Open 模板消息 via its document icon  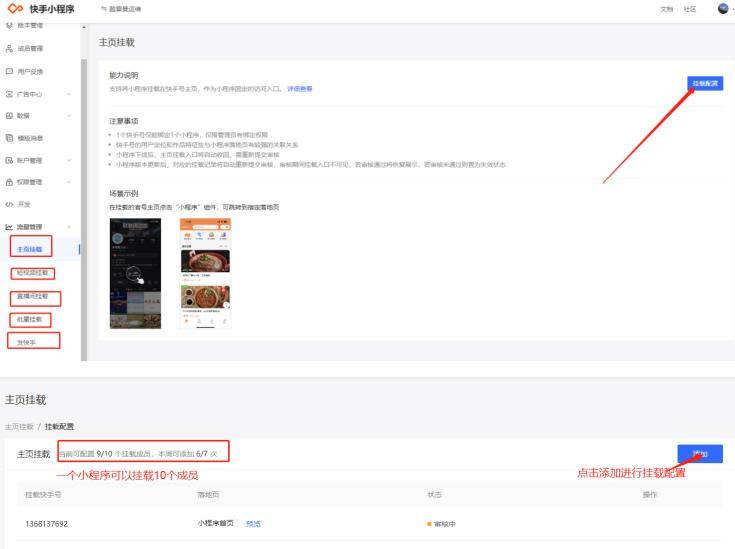tap(9, 138)
